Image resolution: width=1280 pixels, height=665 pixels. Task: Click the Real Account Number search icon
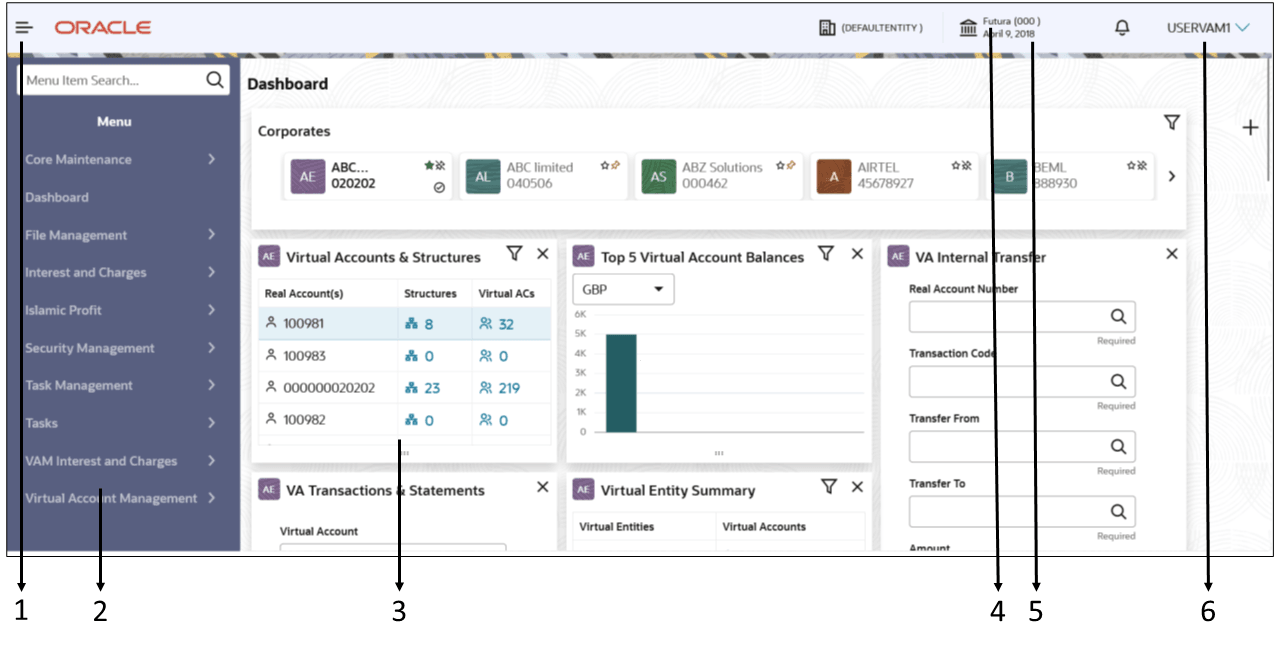[x=1118, y=317]
